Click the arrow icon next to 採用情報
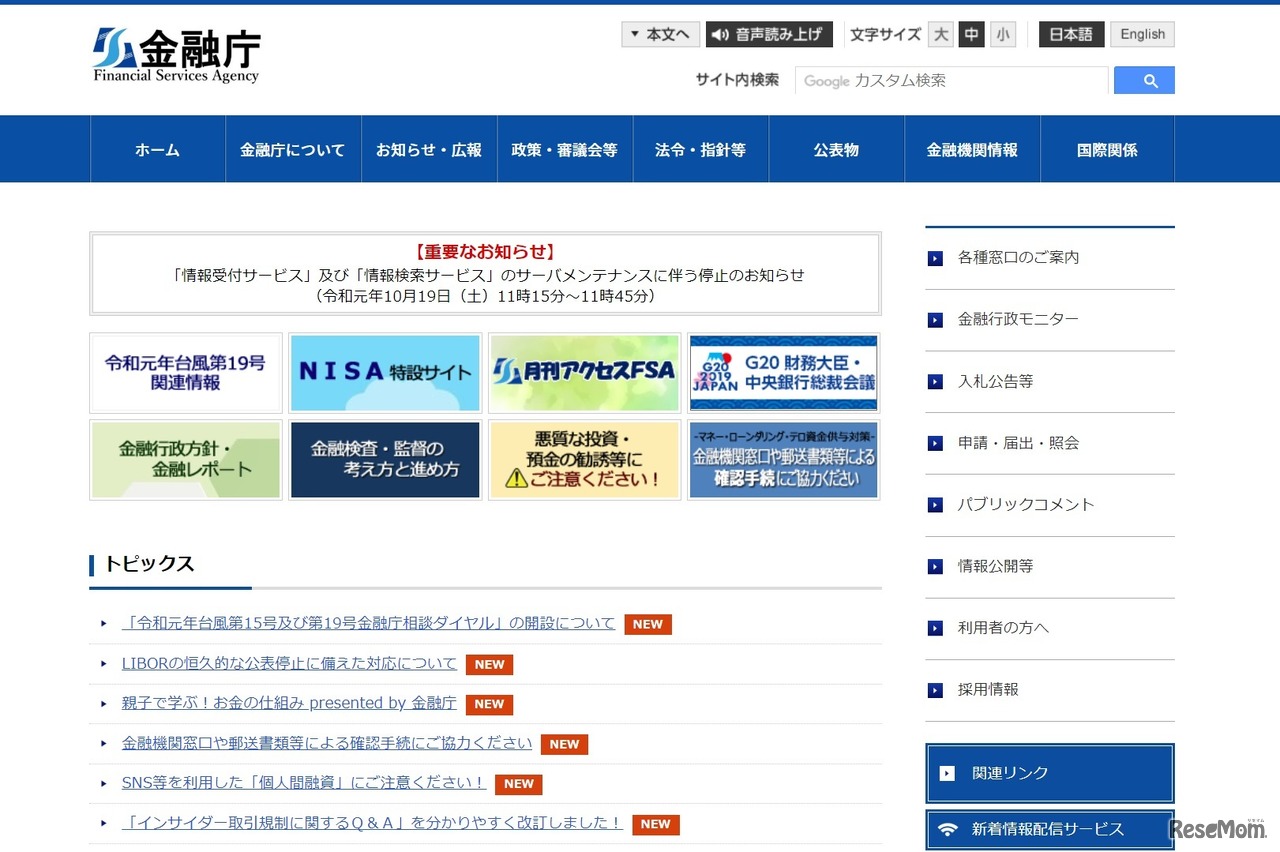Viewport: 1280px width, 852px height. (936, 689)
